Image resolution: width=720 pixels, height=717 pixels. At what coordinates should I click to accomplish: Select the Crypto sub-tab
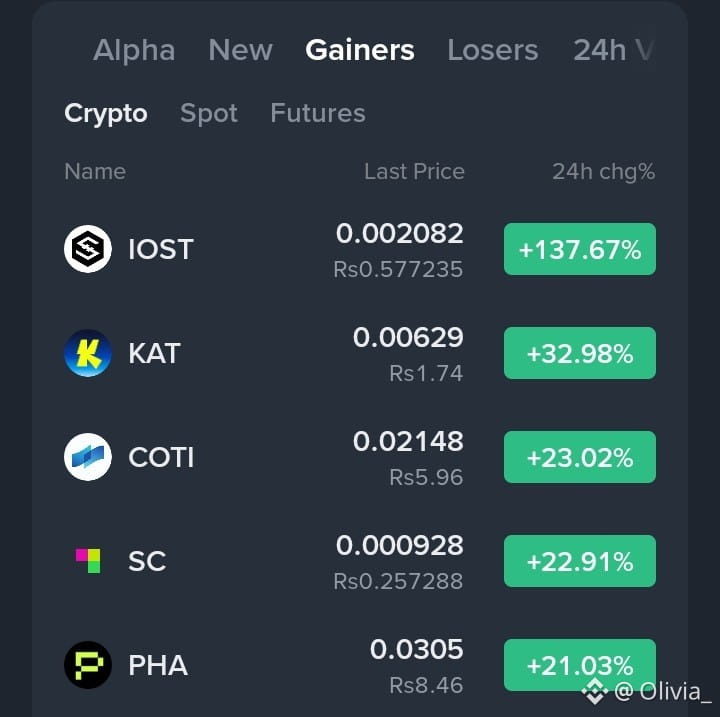click(x=106, y=114)
